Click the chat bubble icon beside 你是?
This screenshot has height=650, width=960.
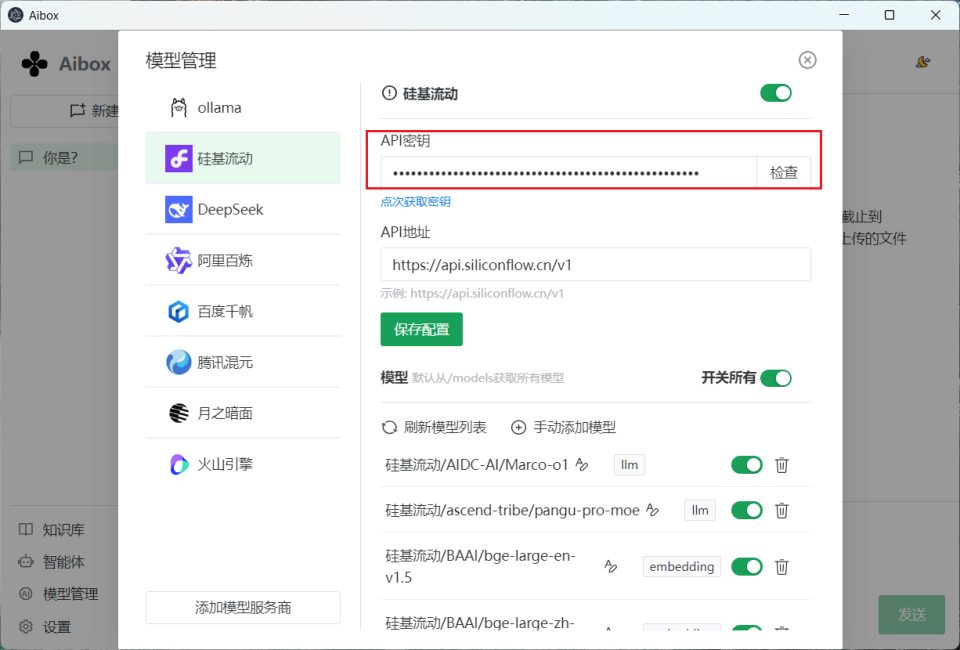tap(26, 157)
